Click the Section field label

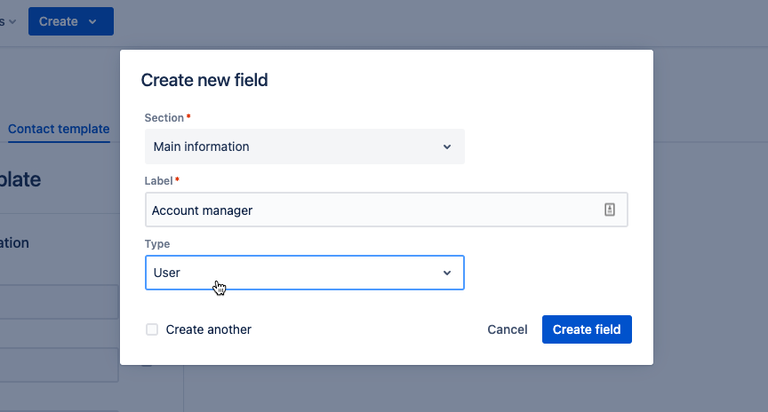pos(164,118)
